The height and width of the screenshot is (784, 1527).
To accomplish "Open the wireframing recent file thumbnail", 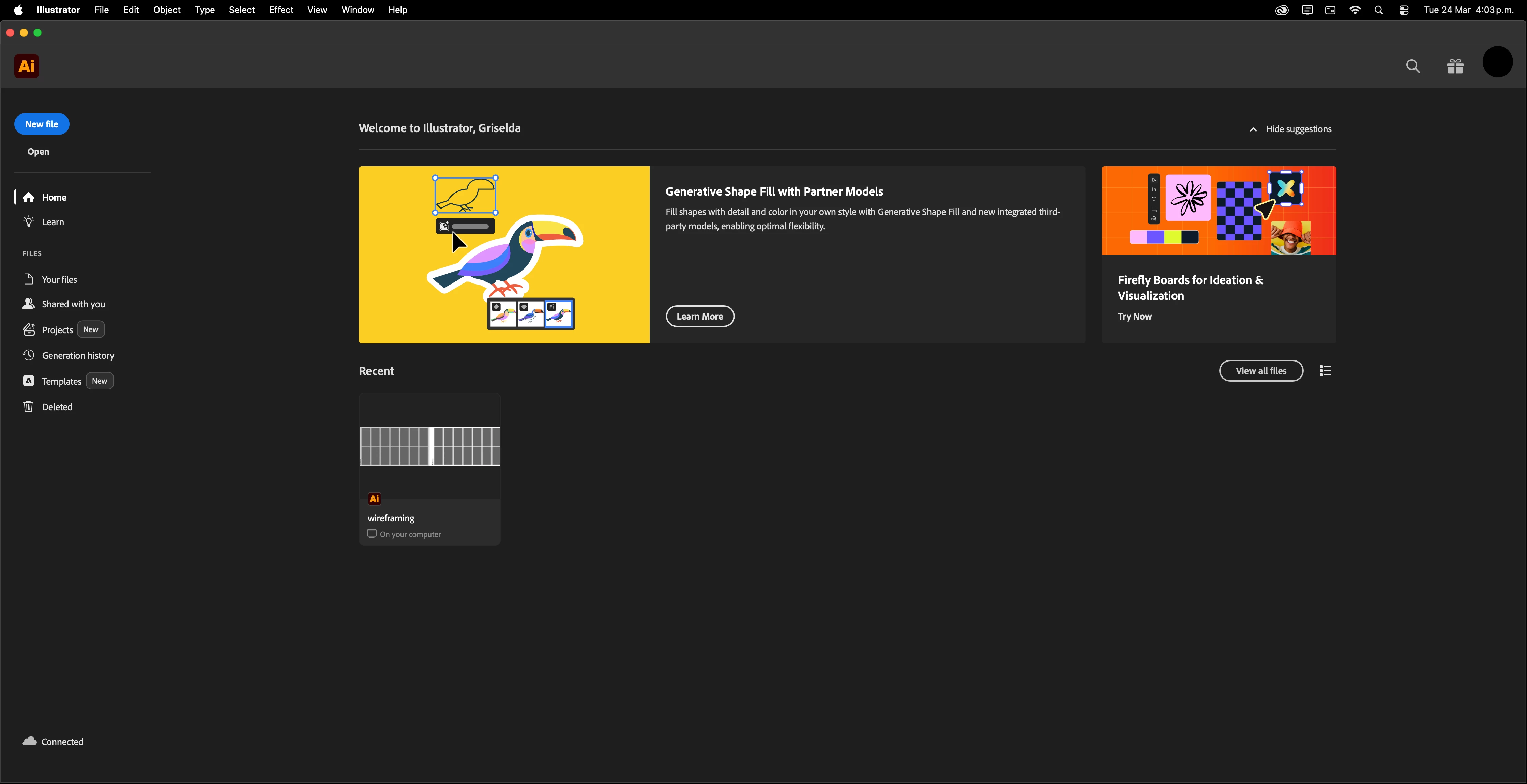I will (x=429, y=446).
